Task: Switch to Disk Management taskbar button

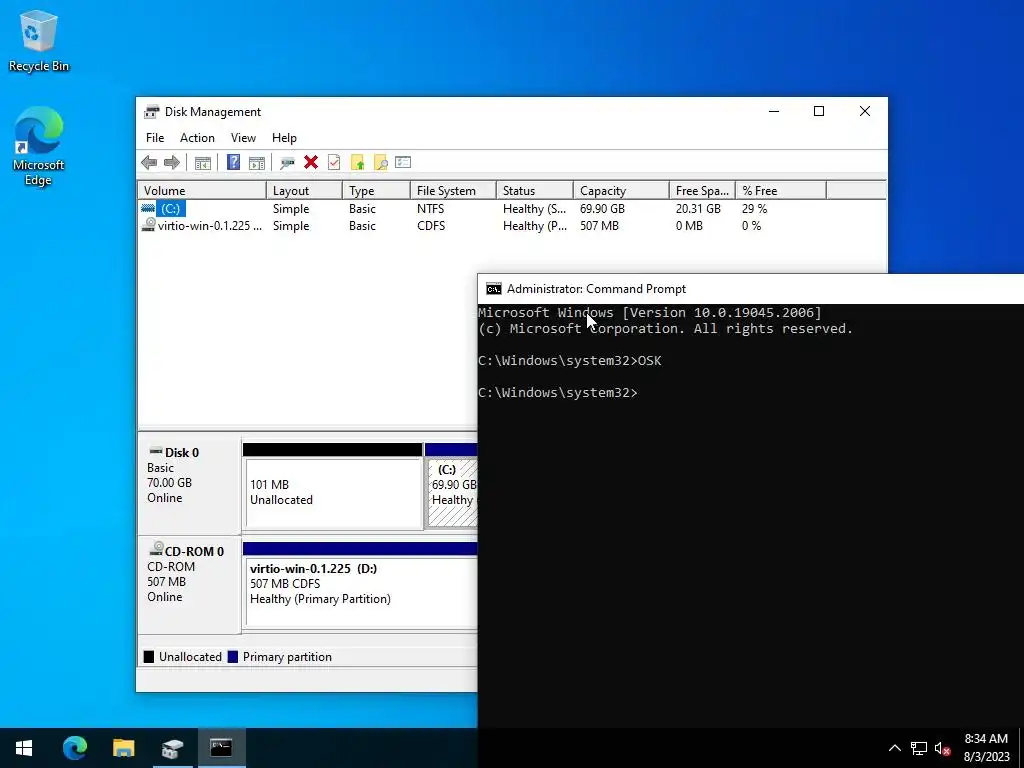Action: (x=172, y=748)
